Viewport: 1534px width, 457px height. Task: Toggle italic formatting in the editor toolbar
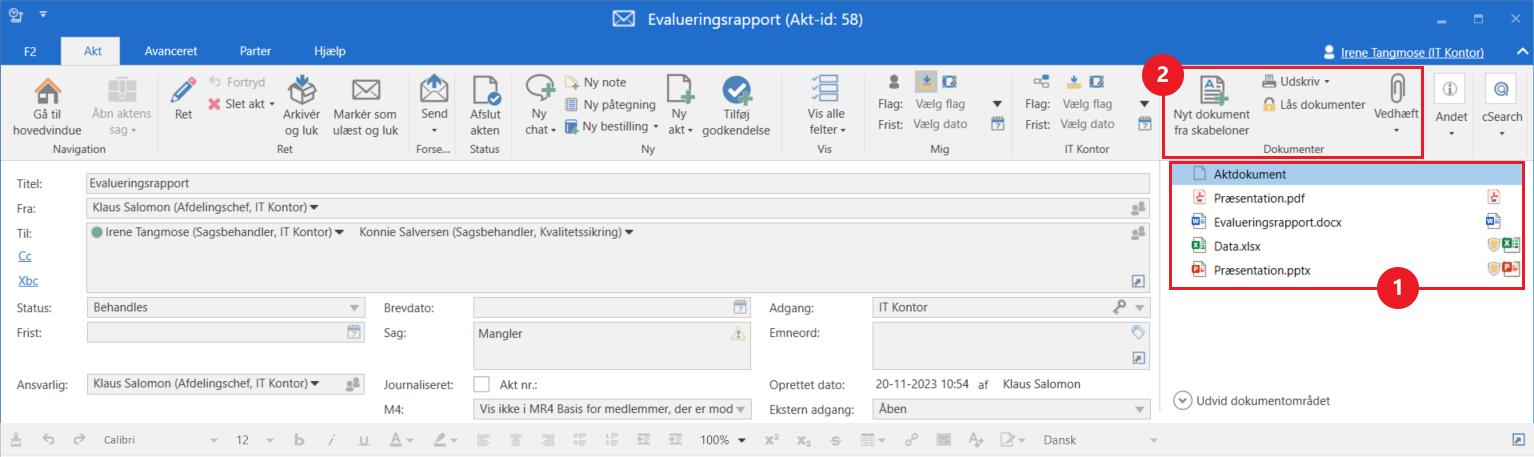coord(331,440)
